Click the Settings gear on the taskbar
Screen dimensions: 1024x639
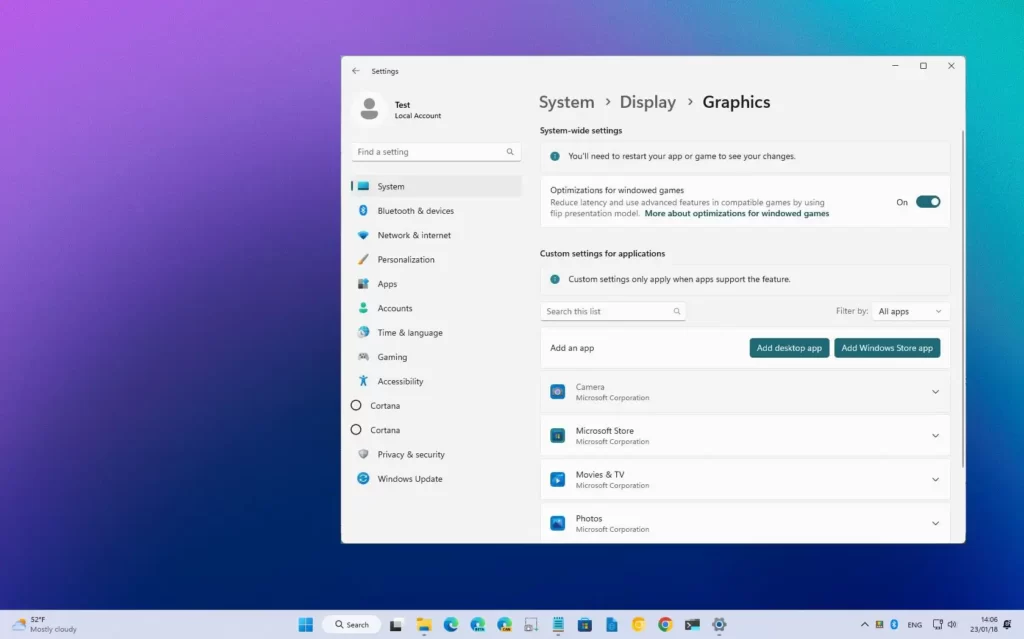(719, 625)
